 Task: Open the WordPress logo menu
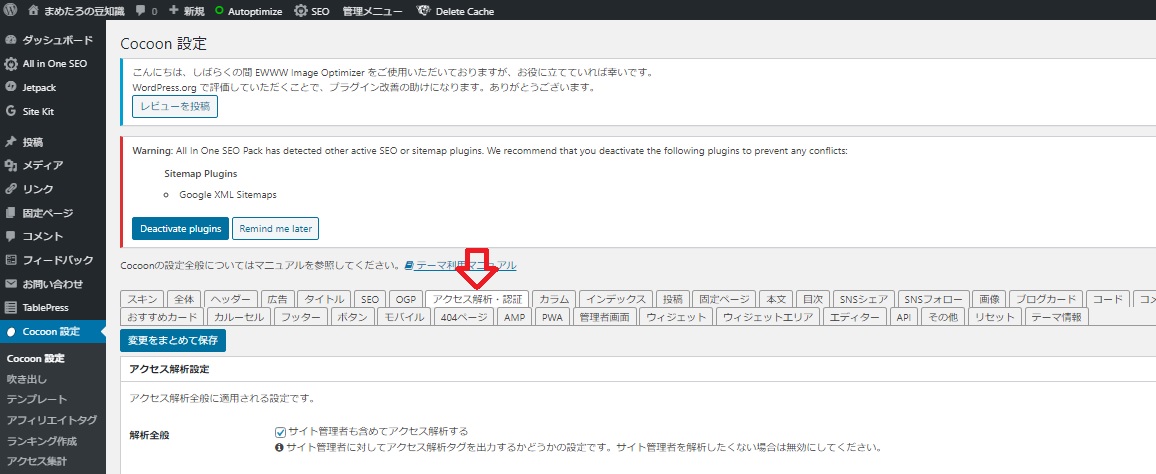click(x=11, y=10)
